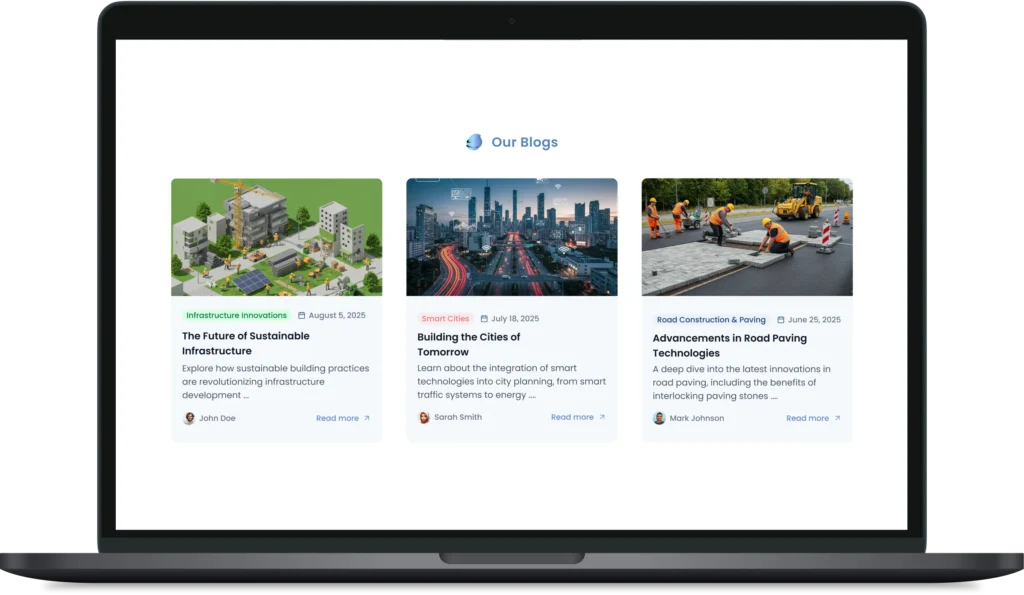Select the Infrastructure Innovations category tag
The image size is (1024, 595).
pyautogui.click(x=236, y=316)
